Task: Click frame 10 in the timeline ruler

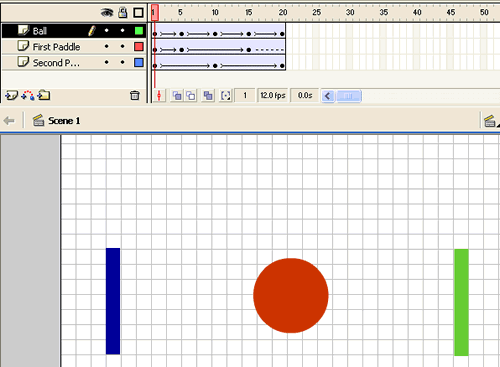Action: 215,13
